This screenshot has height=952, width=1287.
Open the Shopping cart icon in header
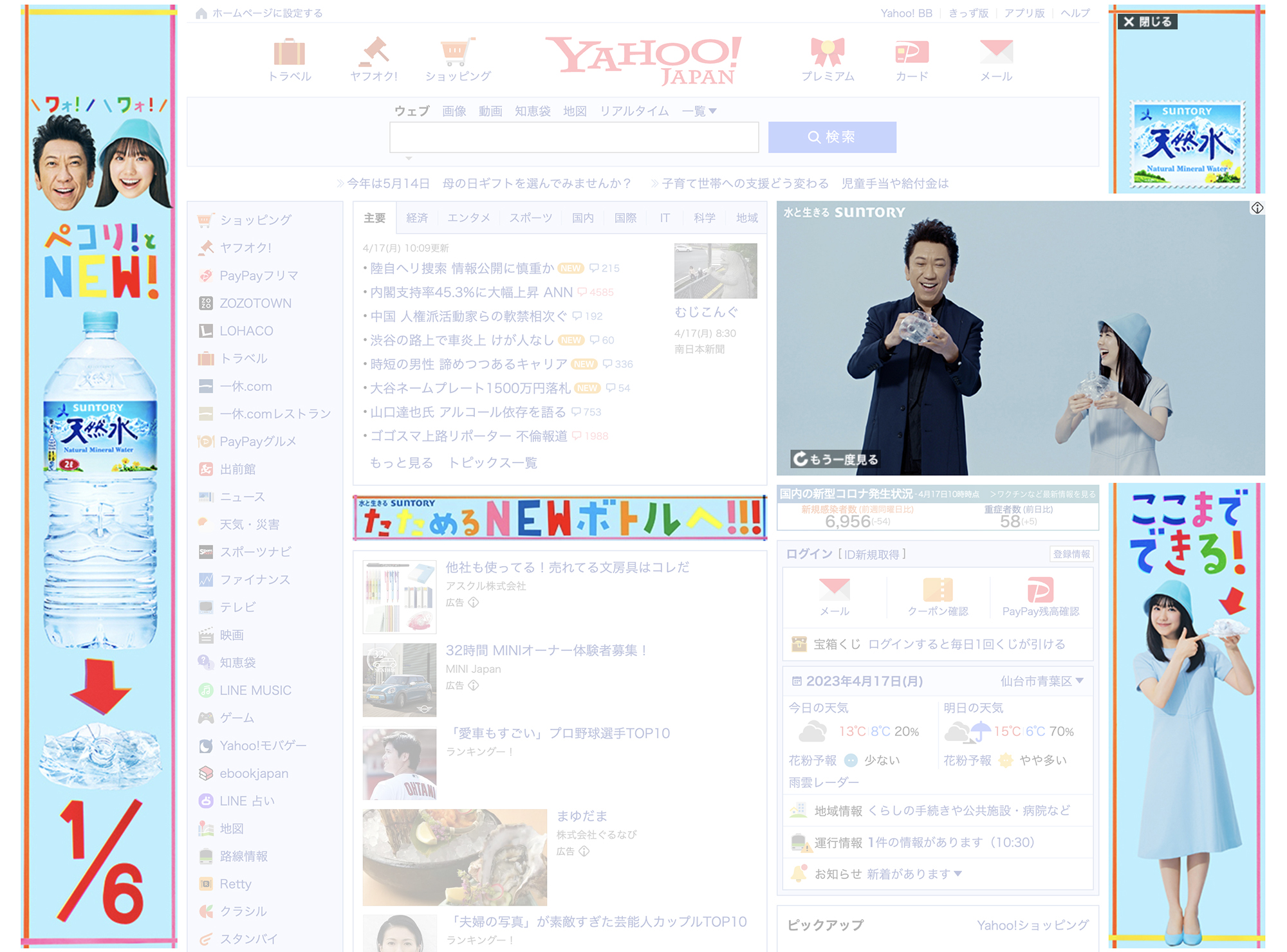[x=458, y=52]
